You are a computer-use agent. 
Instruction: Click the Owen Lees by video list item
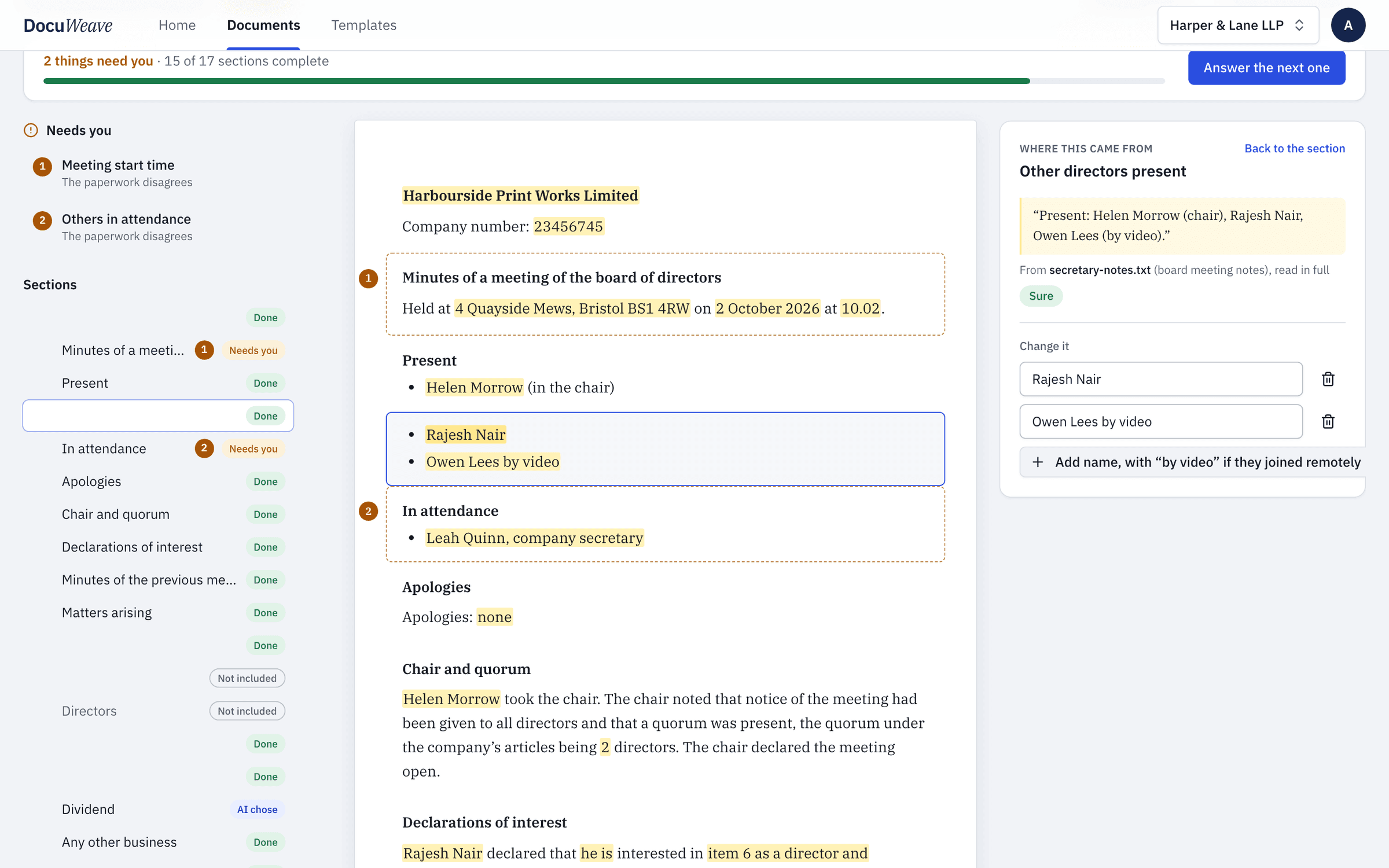pyautogui.click(x=493, y=462)
